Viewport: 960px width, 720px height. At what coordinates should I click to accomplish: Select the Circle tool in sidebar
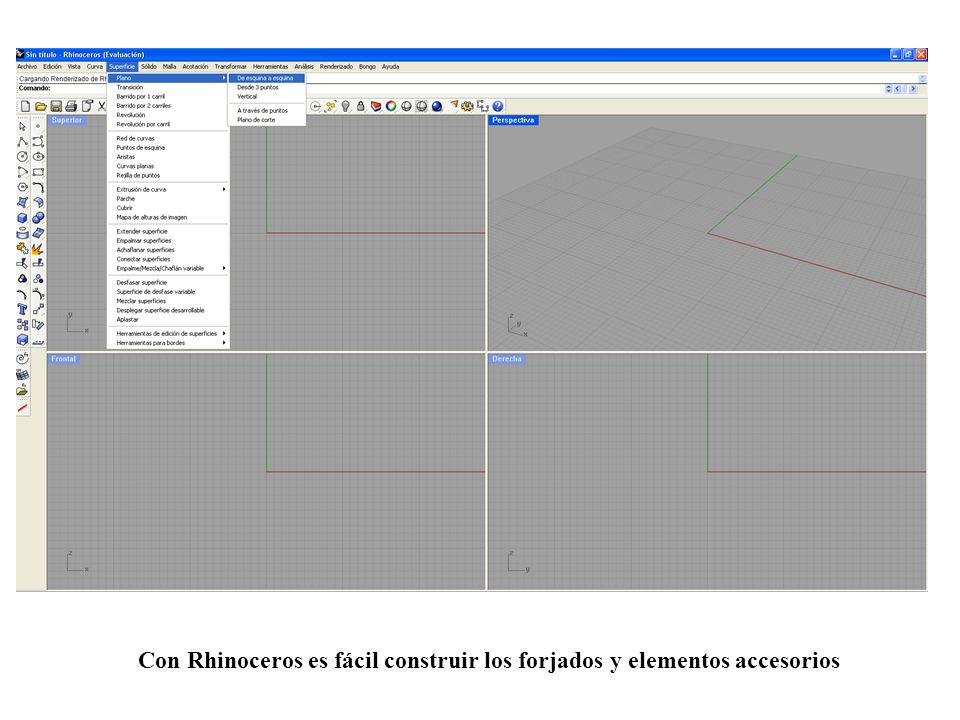pos(23,157)
